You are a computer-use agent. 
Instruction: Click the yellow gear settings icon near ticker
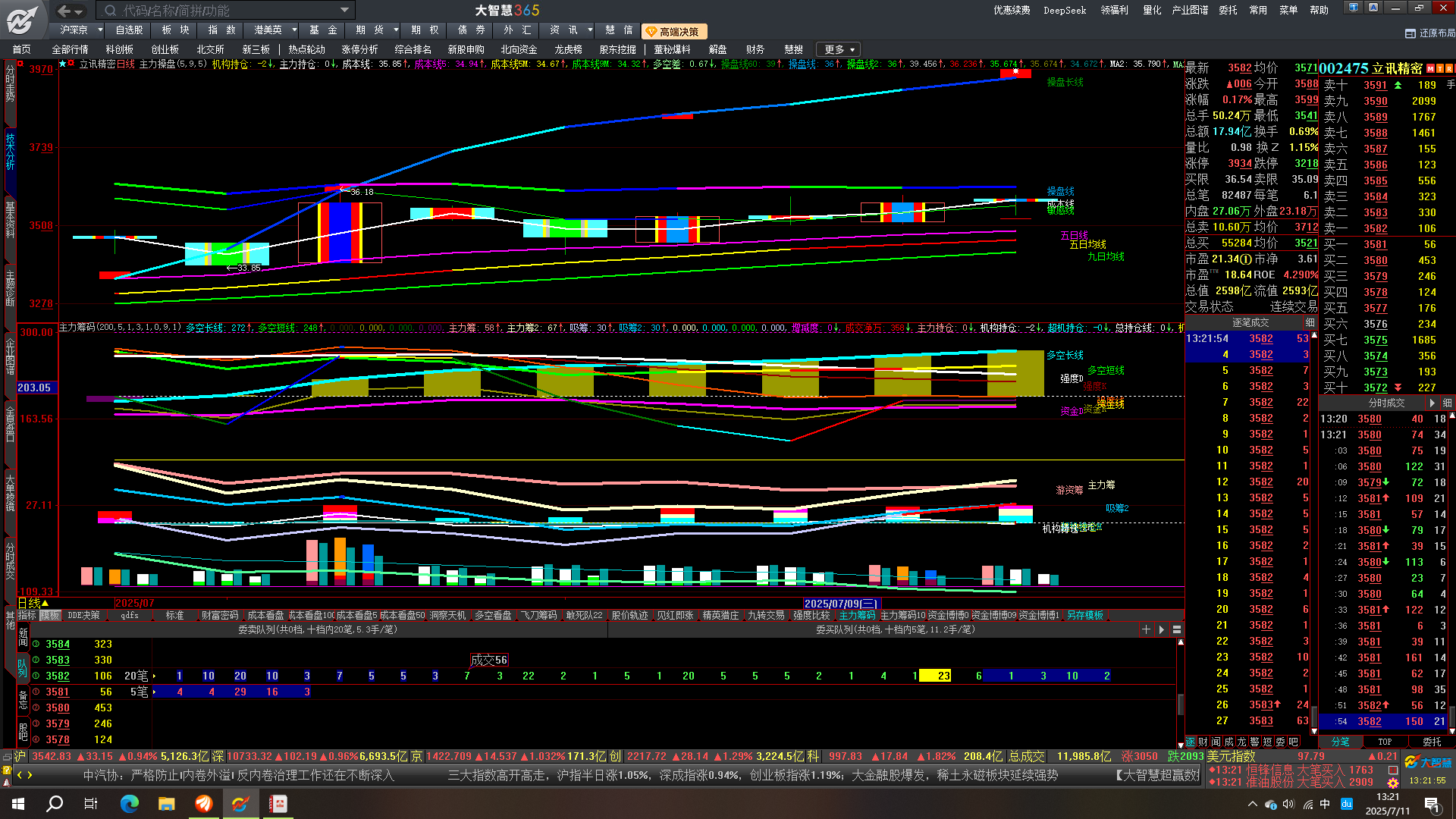pos(1393,783)
